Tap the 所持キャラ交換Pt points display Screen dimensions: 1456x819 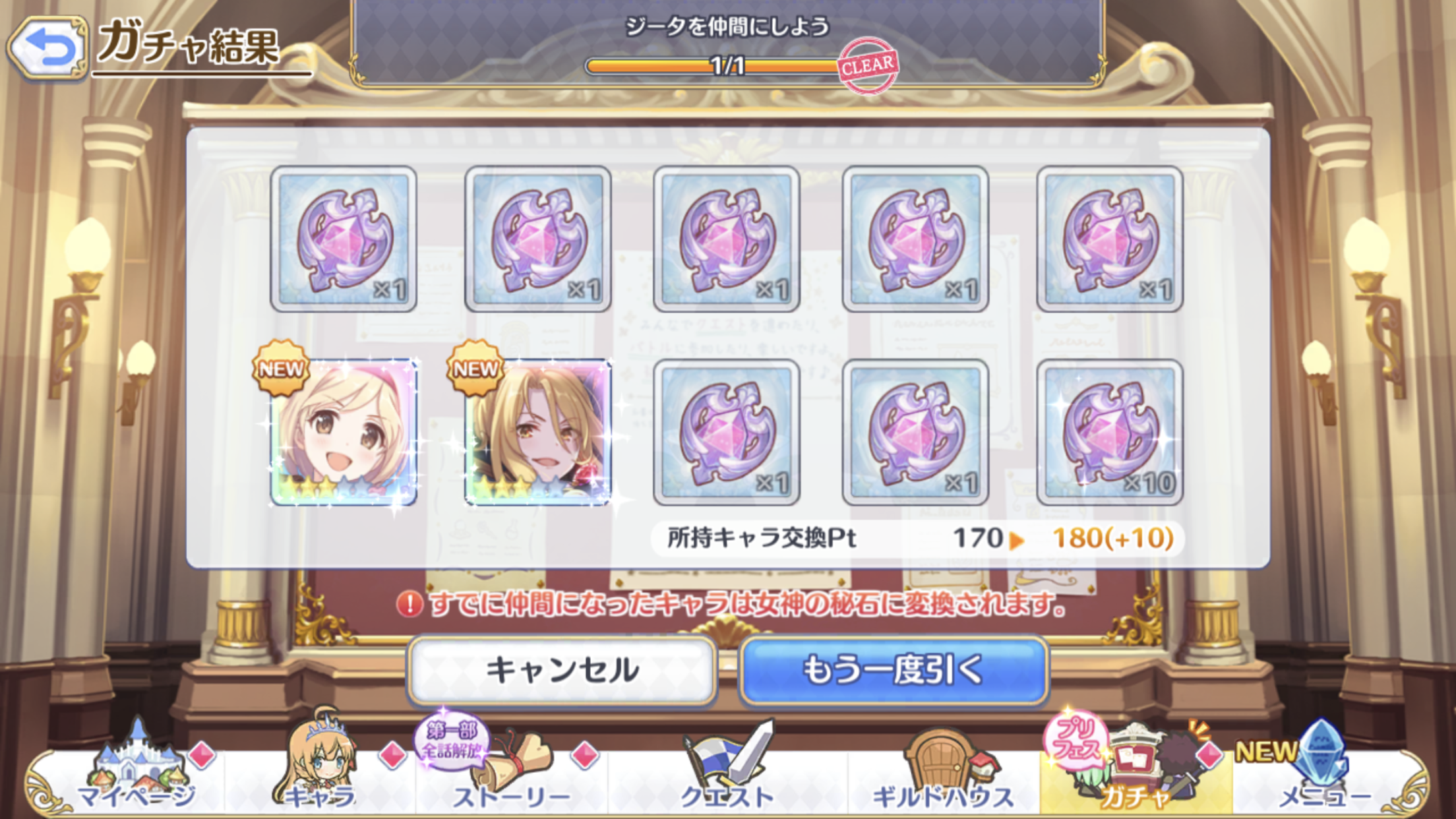tap(917, 538)
